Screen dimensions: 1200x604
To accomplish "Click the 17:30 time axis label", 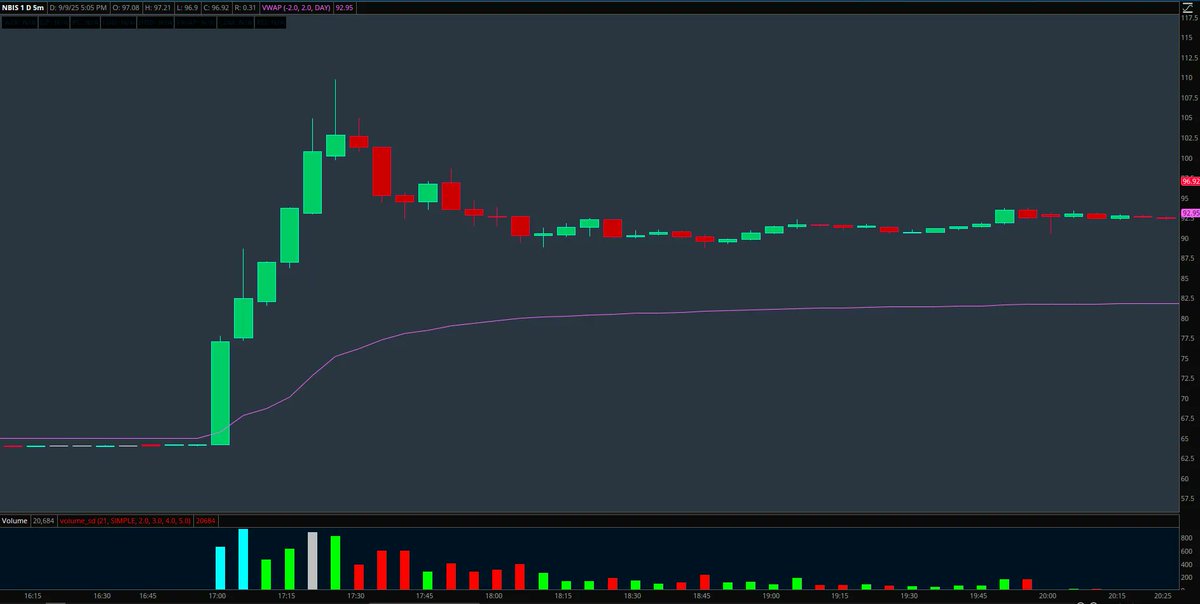I will pyautogui.click(x=355, y=596).
